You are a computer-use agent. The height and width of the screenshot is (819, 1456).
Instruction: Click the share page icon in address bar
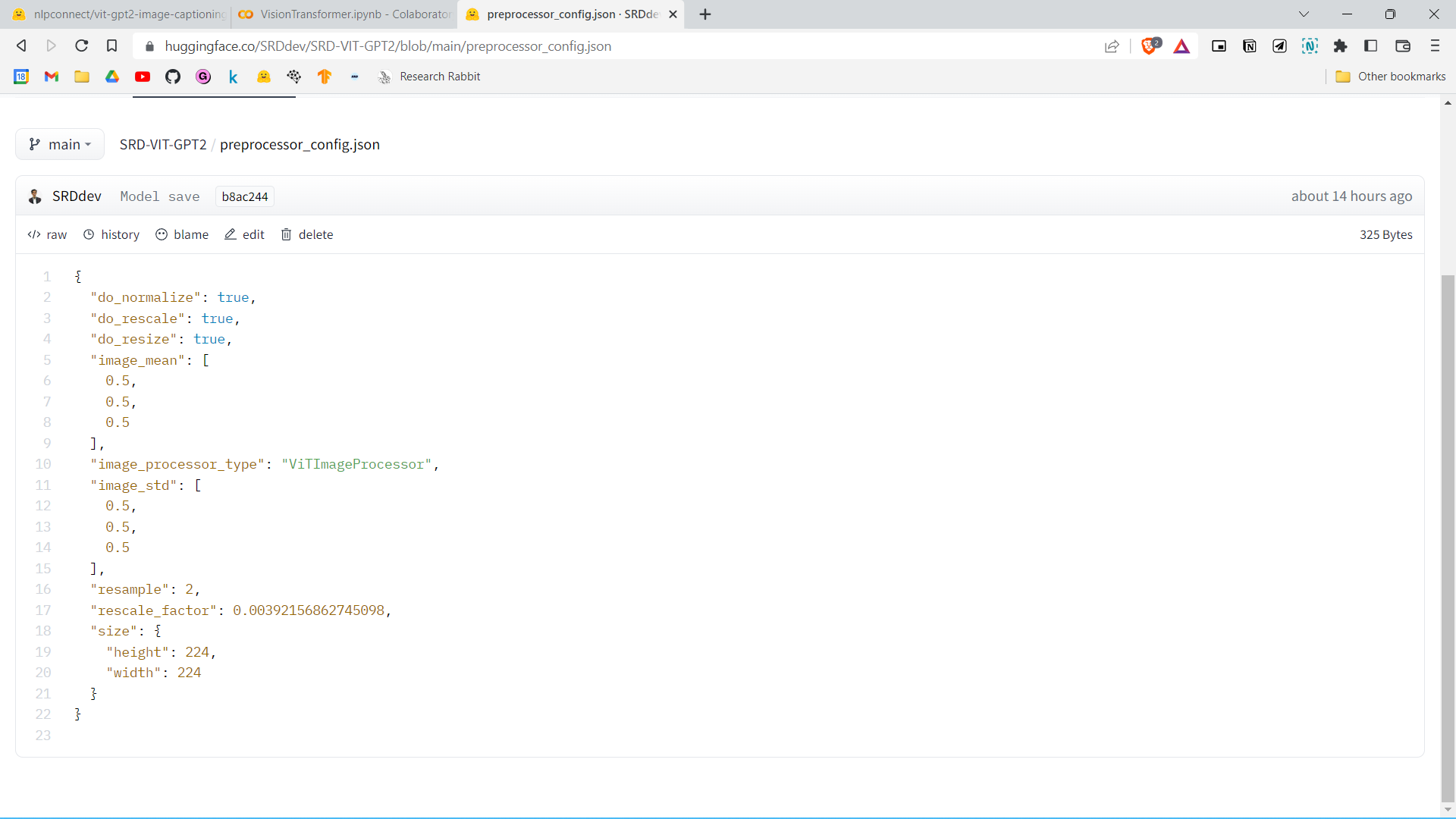pyautogui.click(x=1112, y=46)
